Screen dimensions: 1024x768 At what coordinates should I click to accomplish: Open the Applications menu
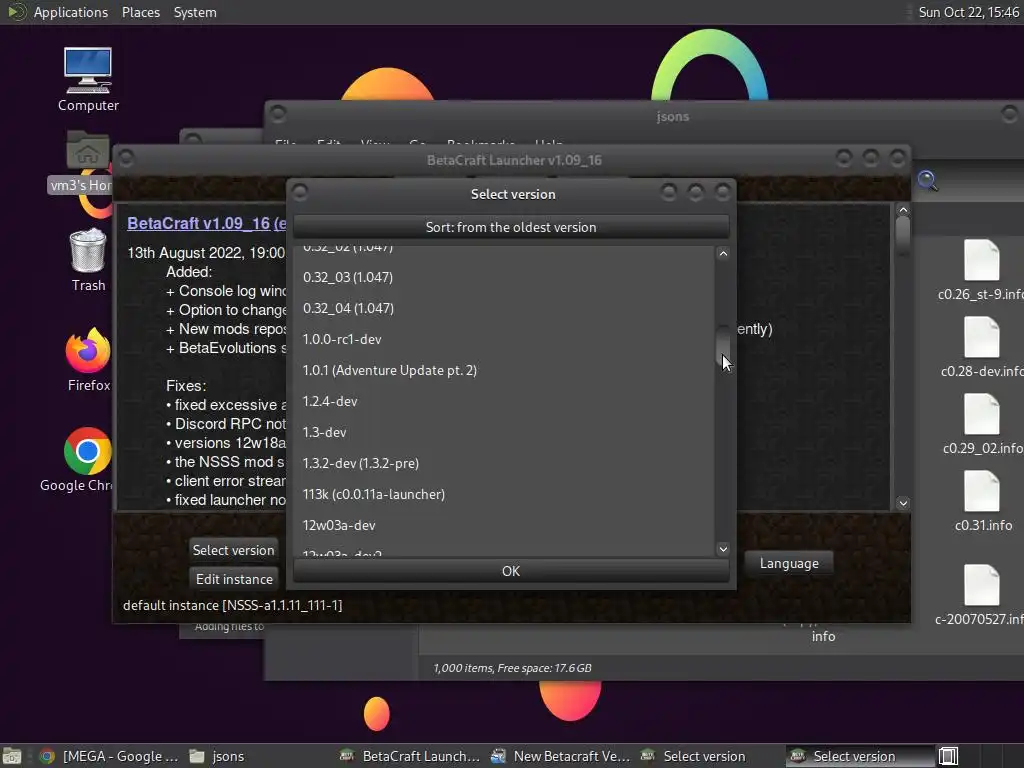coord(71,12)
